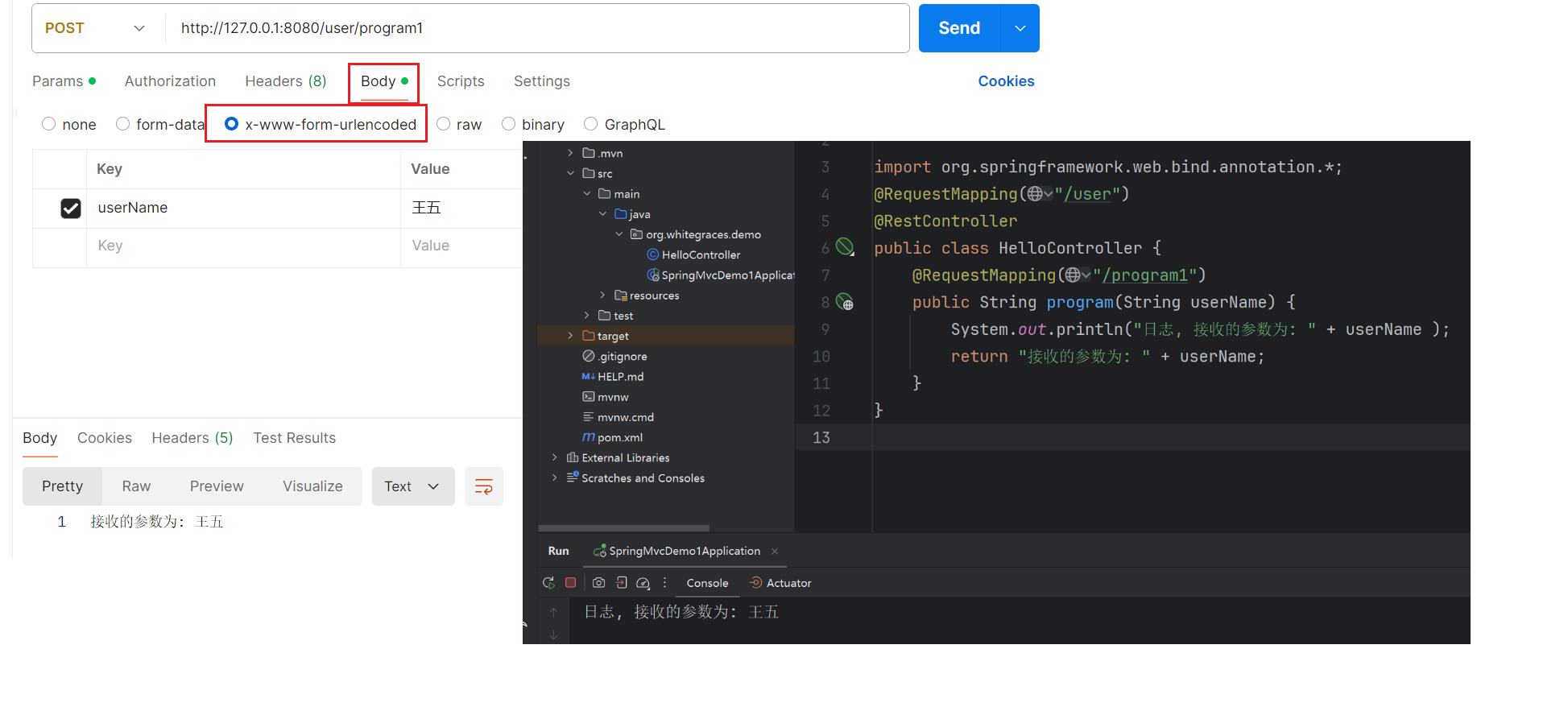Expand External Libraries node
Viewport: 1568px width, 711px height.
[554, 457]
